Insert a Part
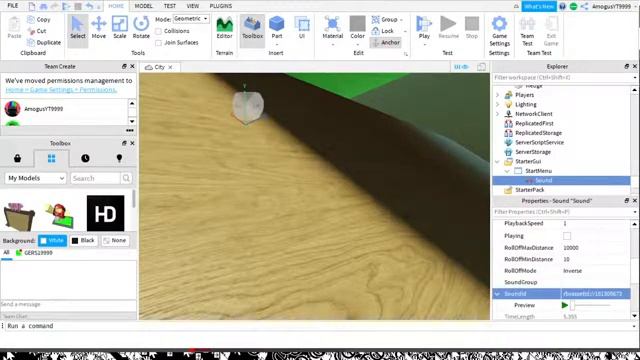Viewport: 640px width, 360px height. pyautogui.click(x=277, y=31)
